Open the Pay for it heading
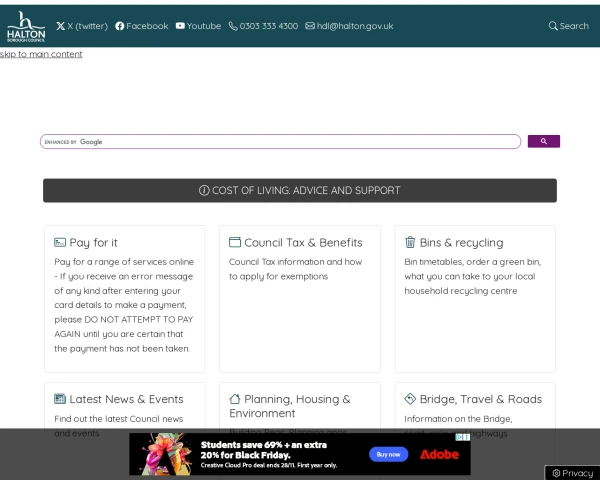The height and width of the screenshot is (480, 600). point(93,243)
